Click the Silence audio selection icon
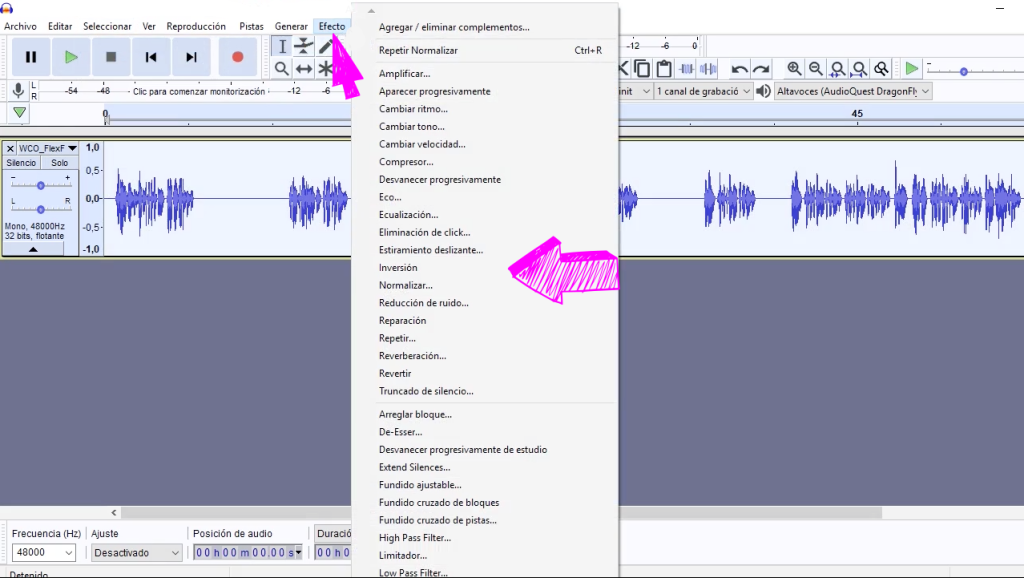Viewport: 1024px width, 578px height. click(708, 69)
